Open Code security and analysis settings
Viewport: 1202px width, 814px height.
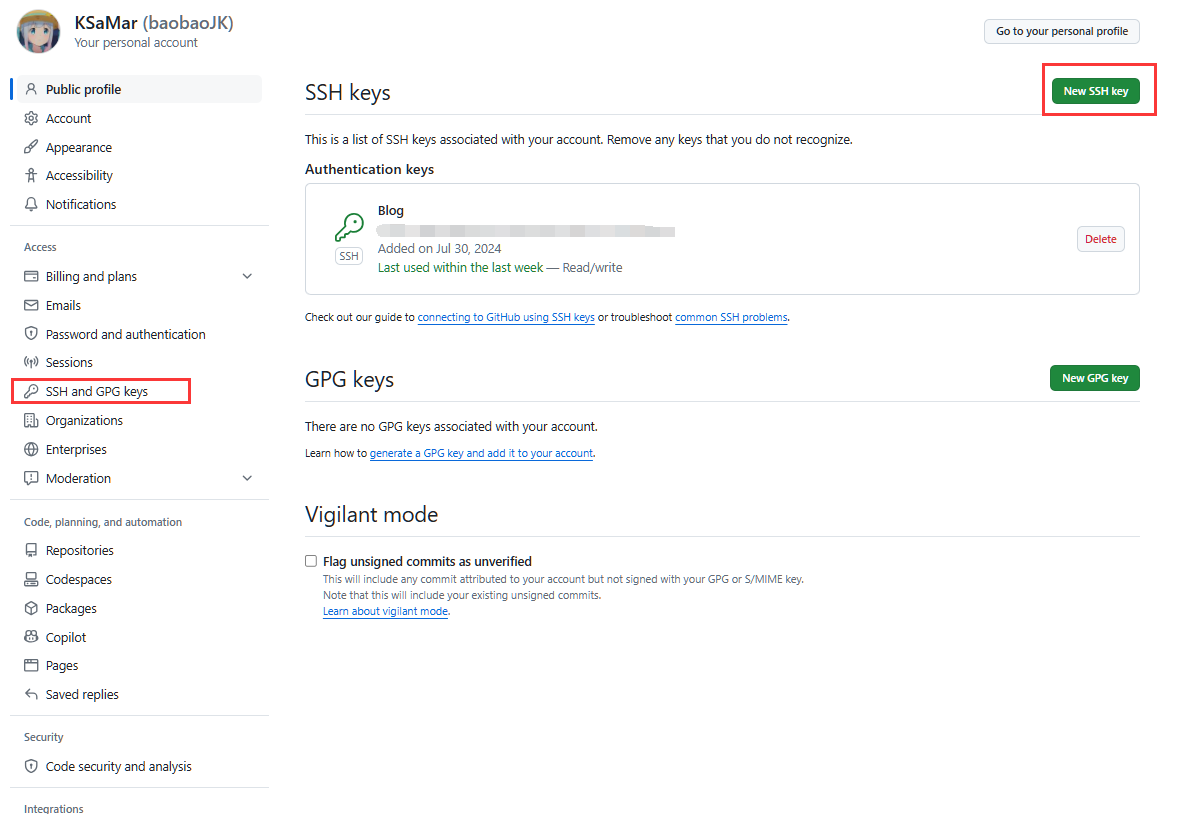[139, 766]
